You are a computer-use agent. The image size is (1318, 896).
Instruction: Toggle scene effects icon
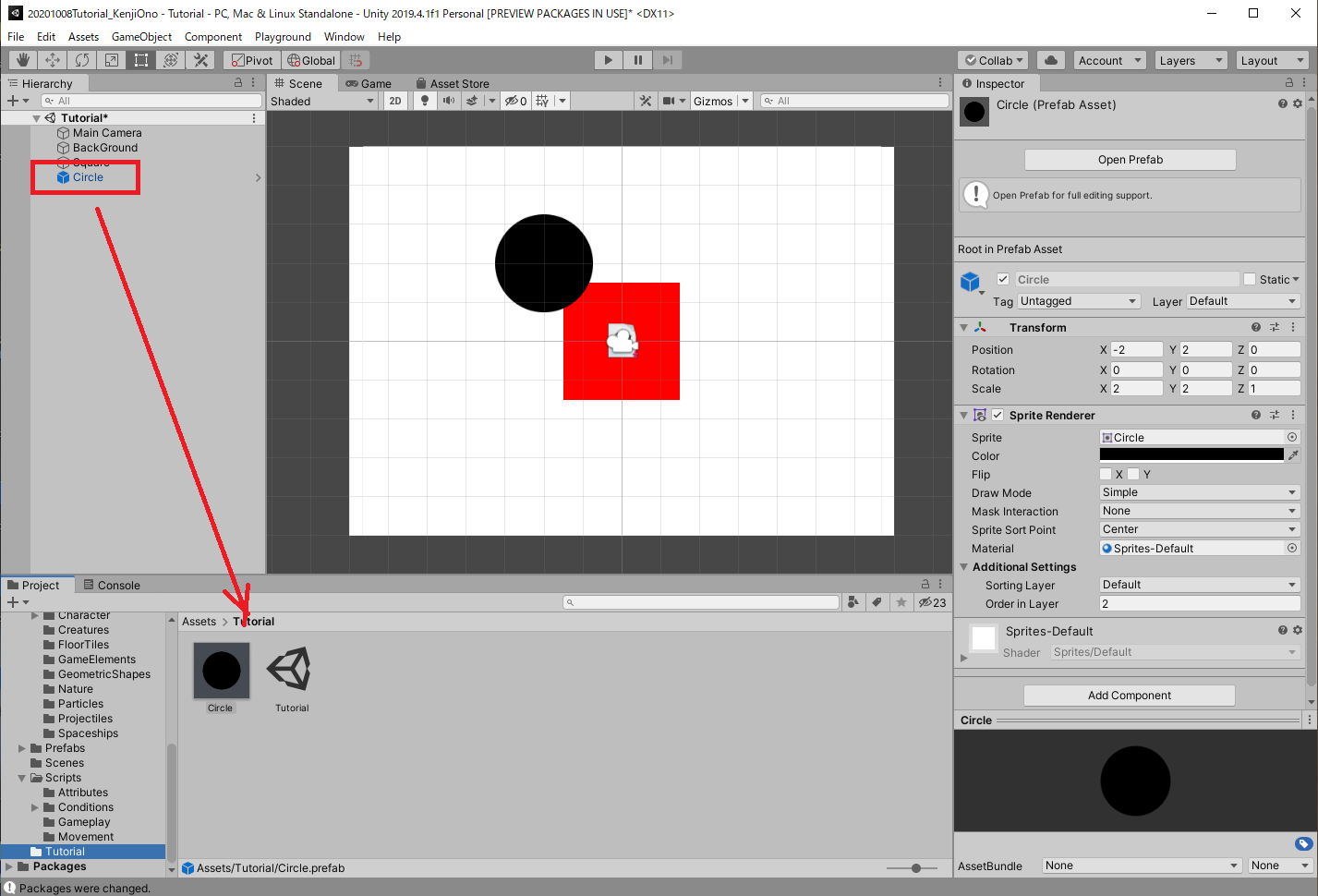(472, 101)
